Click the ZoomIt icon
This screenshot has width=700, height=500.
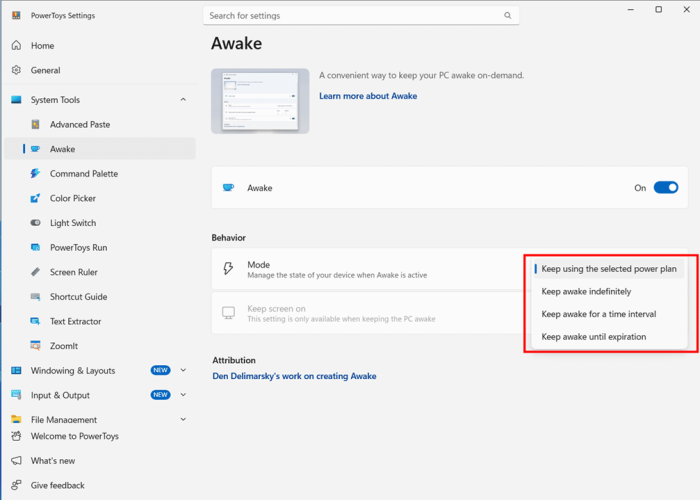[x=35, y=346]
